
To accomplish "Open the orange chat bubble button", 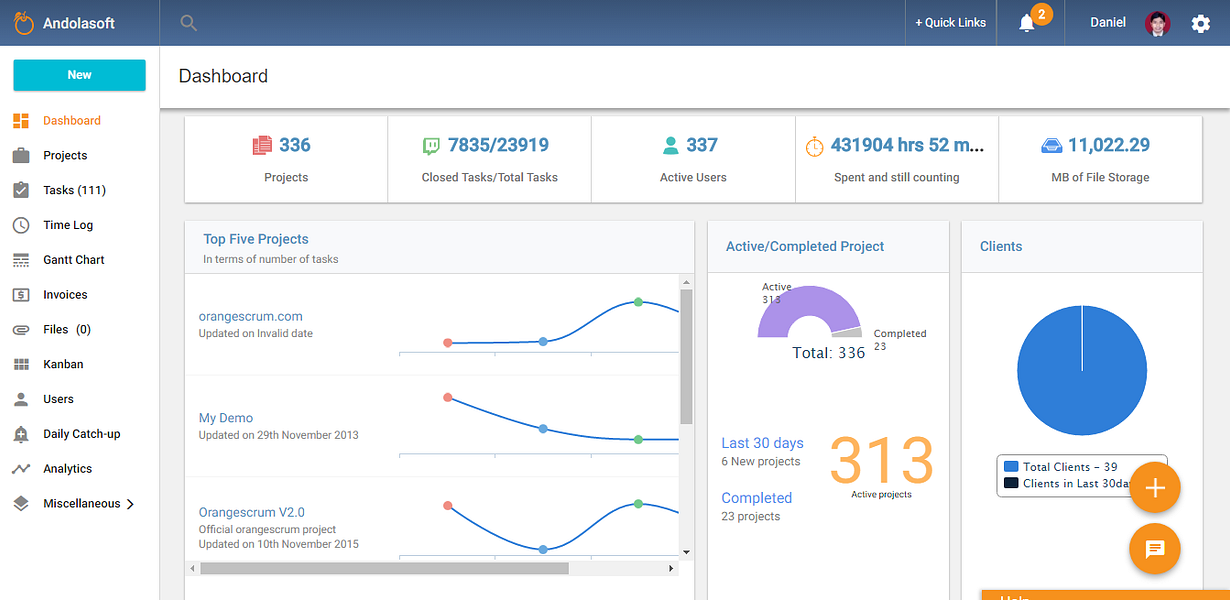I will click(x=1155, y=548).
